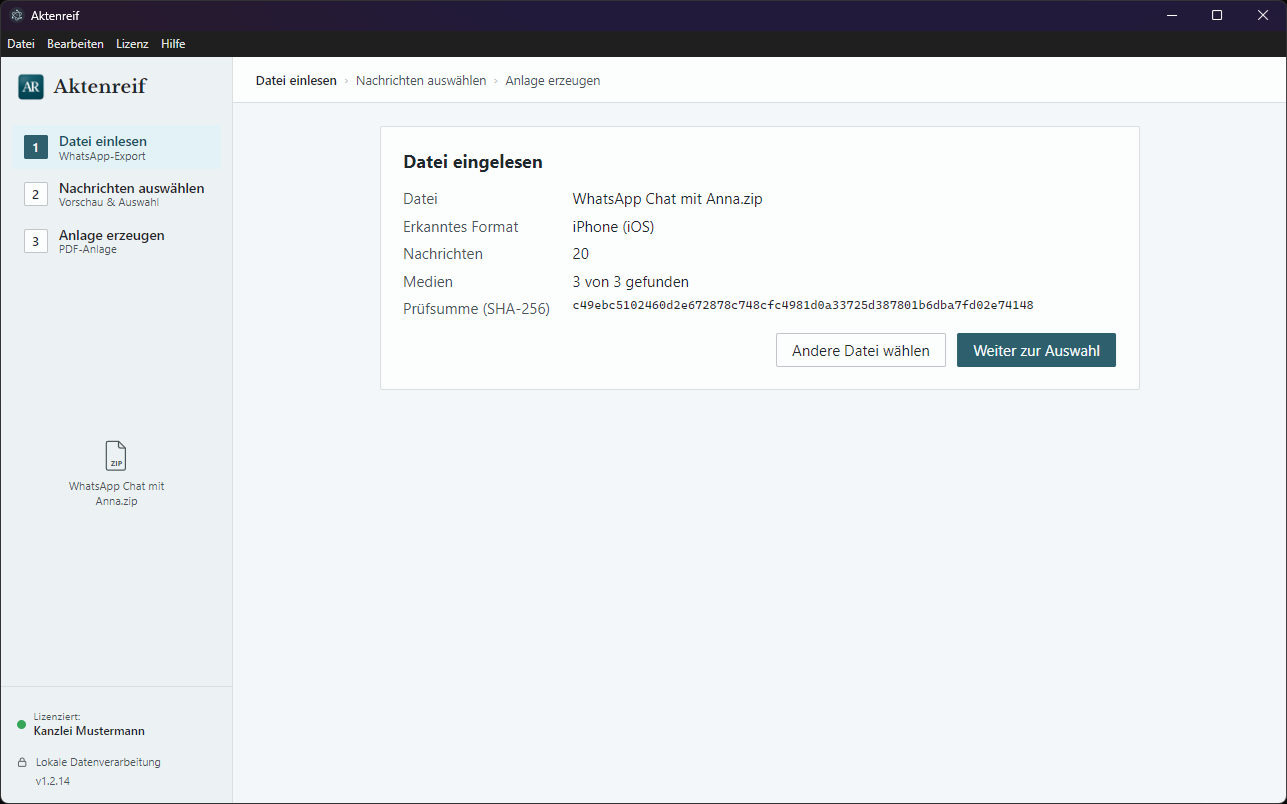Open the Datei menu

pyautogui.click(x=21, y=44)
